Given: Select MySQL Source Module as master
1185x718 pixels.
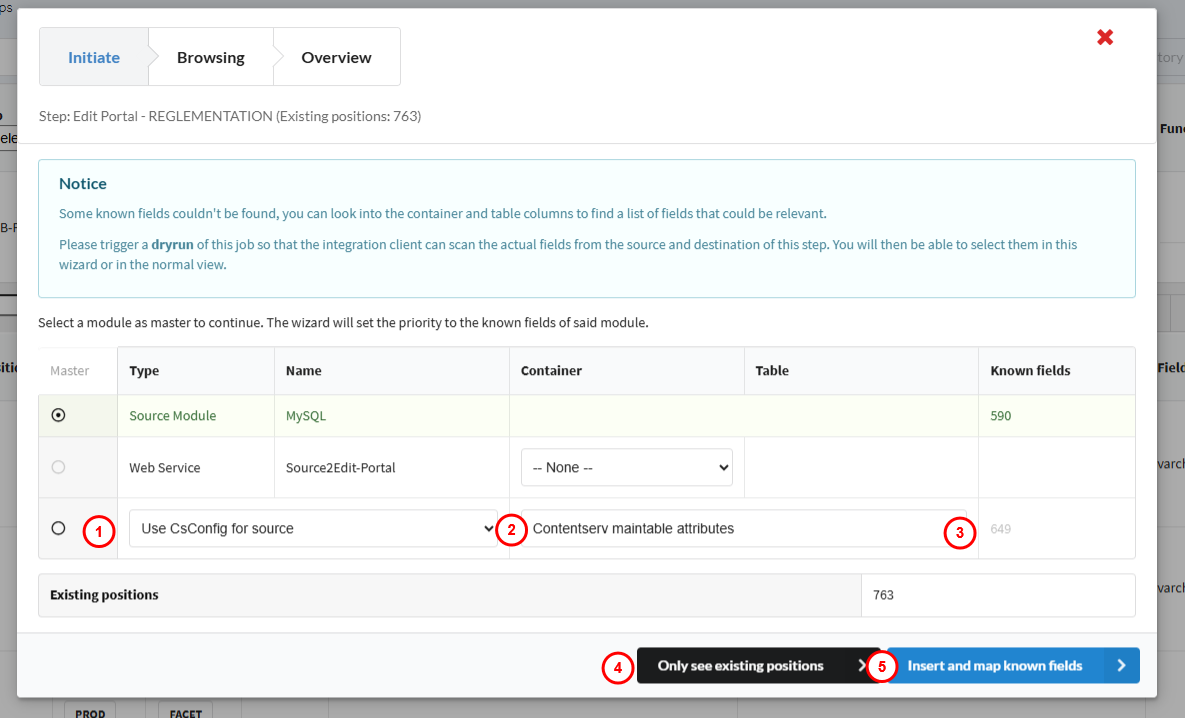Looking at the screenshot, I should pyautogui.click(x=58, y=416).
